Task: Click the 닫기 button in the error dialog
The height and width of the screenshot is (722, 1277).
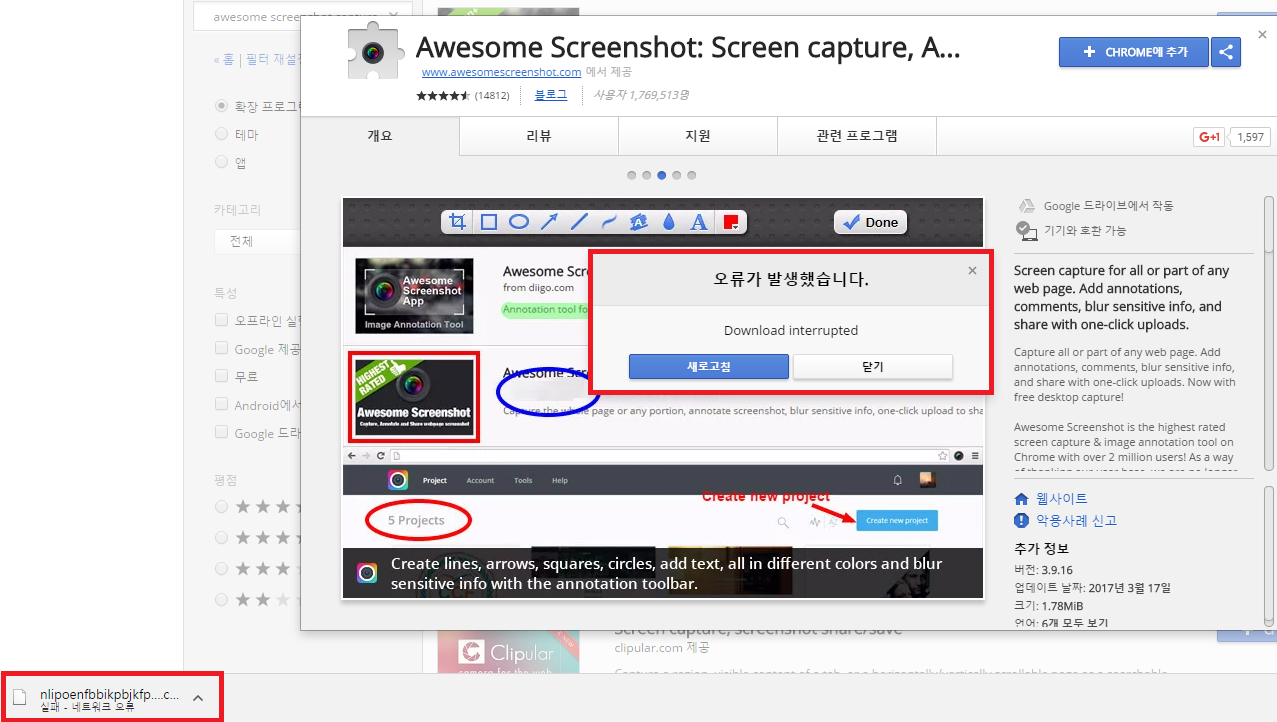Action: point(873,367)
